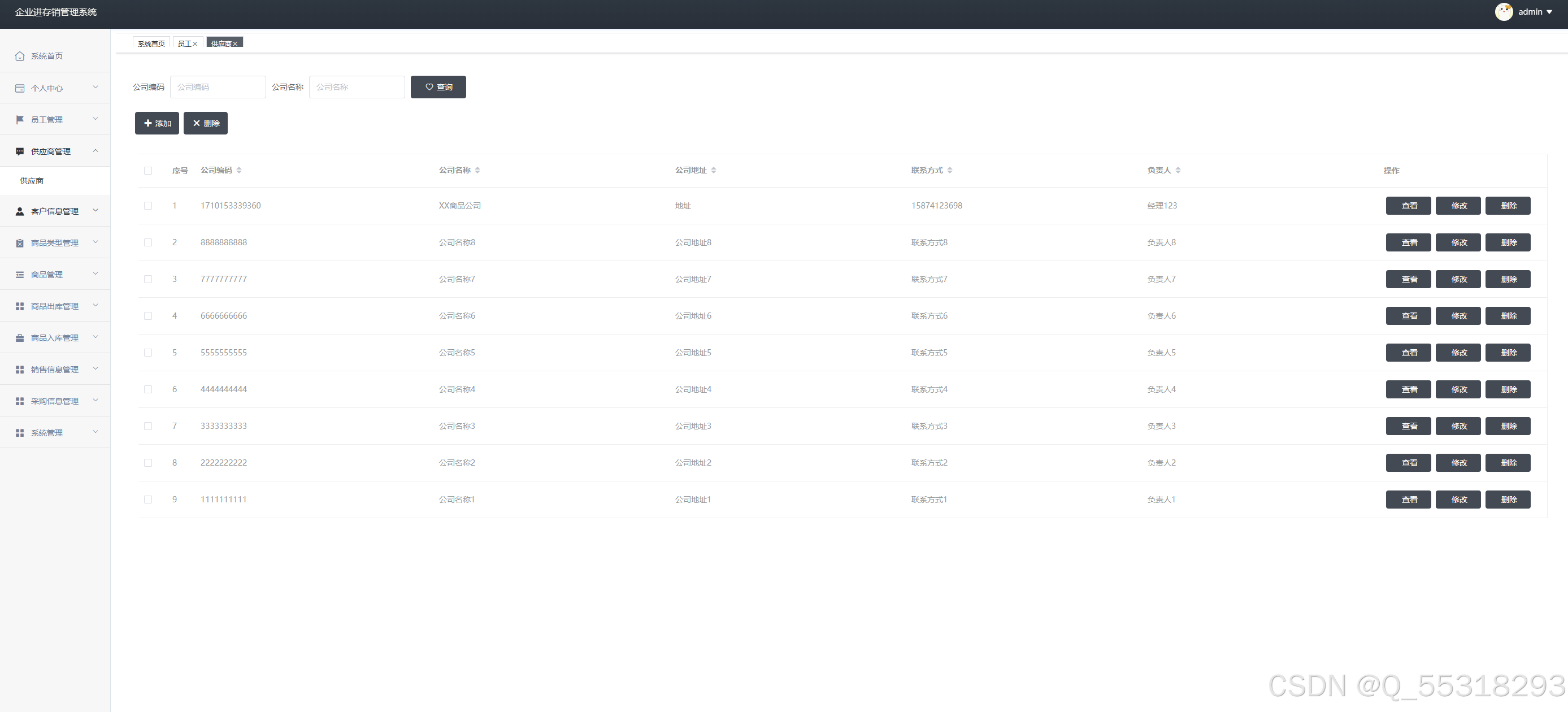The width and height of the screenshot is (1568, 712).
Task: Click the card icon for 个人中心
Action: click(x=19, y=88)
